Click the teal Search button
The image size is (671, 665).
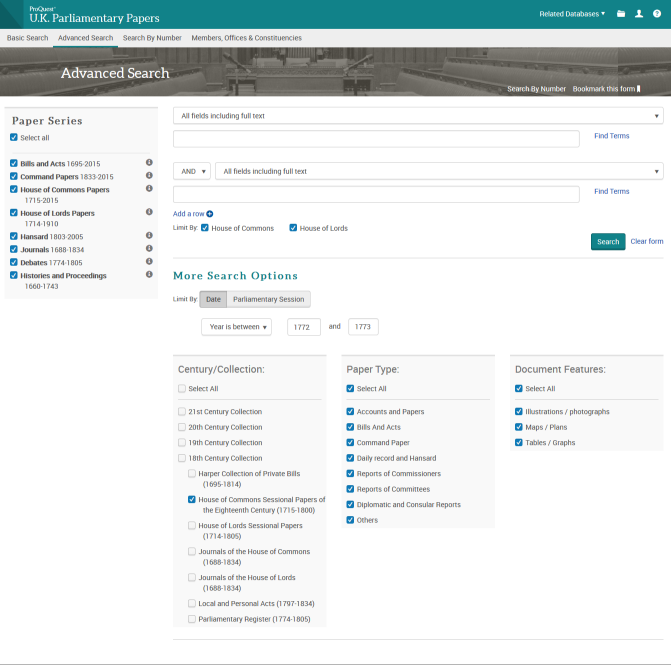coord(608,242)
